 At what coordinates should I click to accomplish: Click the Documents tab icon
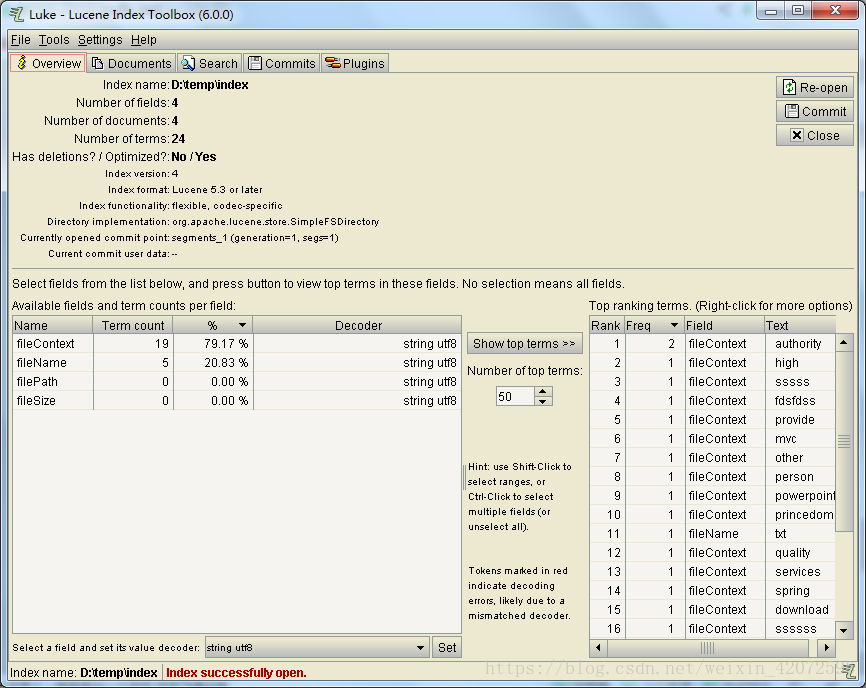coord(98,63)
